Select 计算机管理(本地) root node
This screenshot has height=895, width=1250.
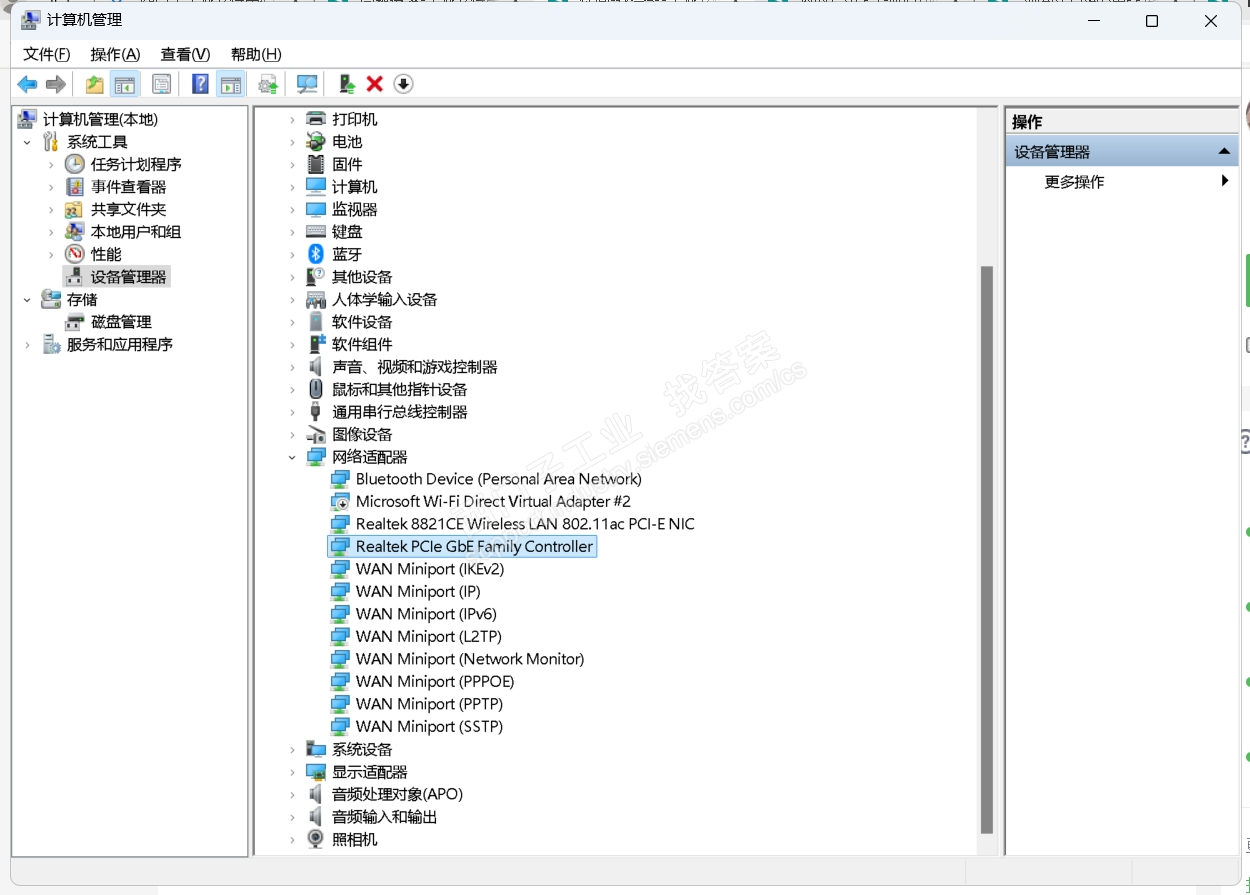(x=100, y=119)
